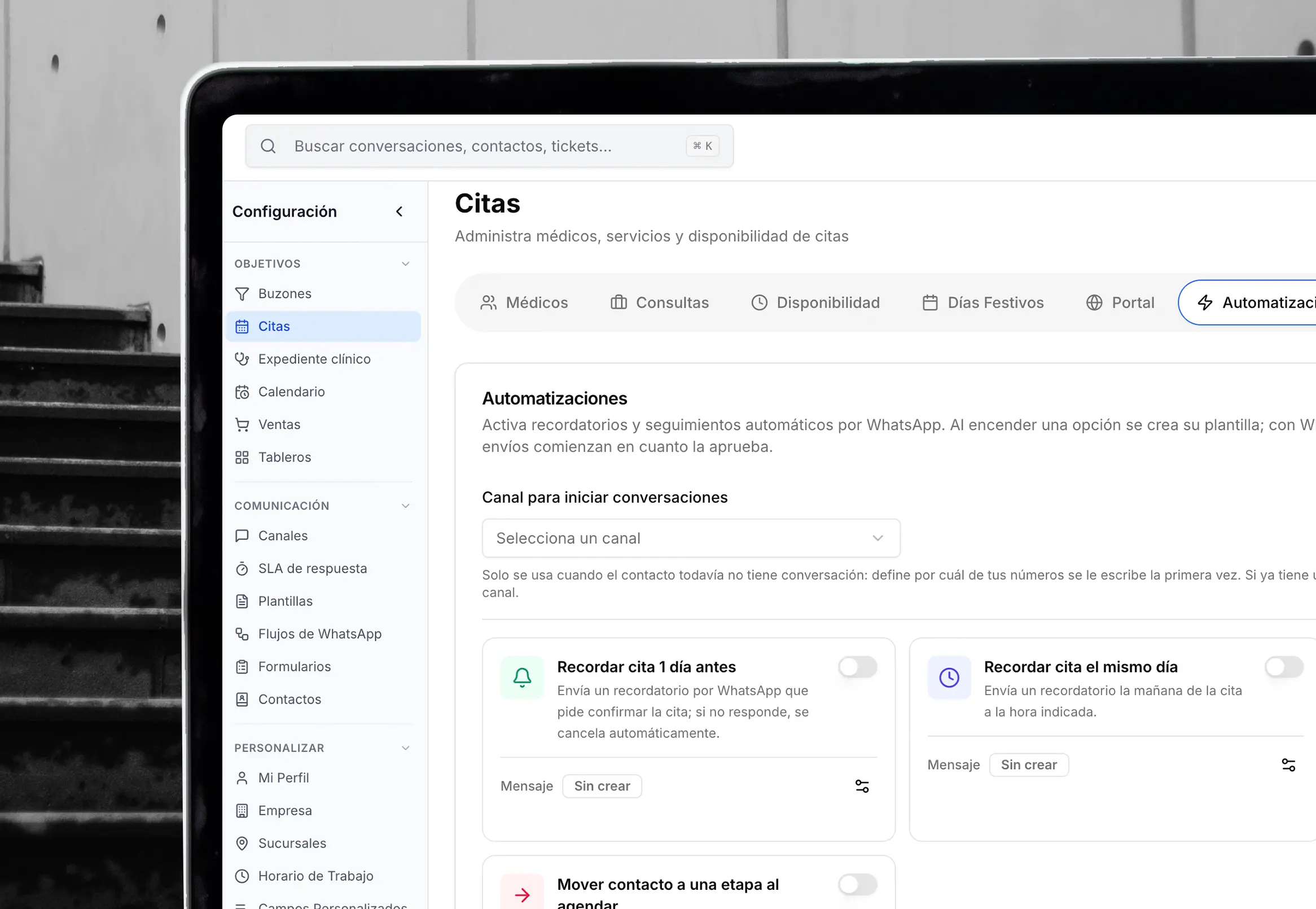The image size is (1316, 909).
Task: Click Sin crear badge under mismo día reminder
Action: pyautogui.click(x=1029, y=765)
